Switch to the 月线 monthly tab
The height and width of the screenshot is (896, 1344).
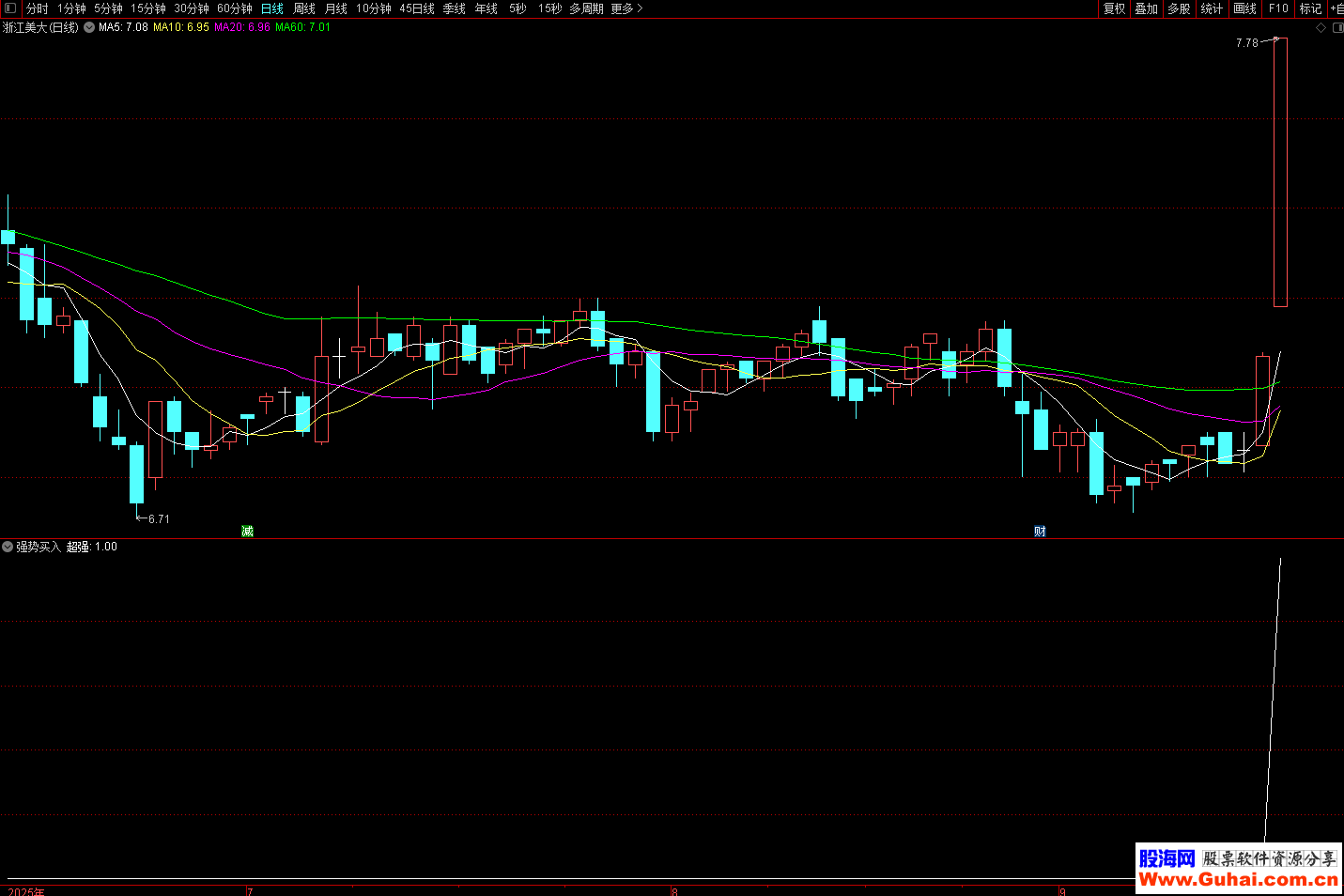pyautogui.click(x=336, y=8)
